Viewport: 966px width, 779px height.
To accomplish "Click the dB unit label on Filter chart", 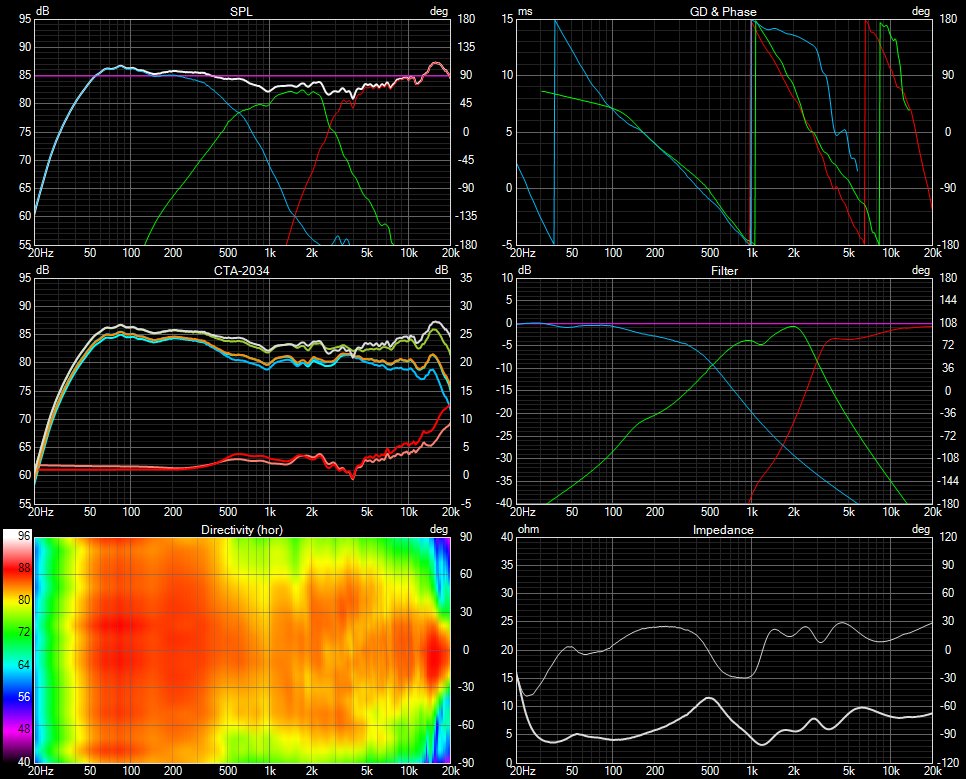I will click(x=524, y=270).
